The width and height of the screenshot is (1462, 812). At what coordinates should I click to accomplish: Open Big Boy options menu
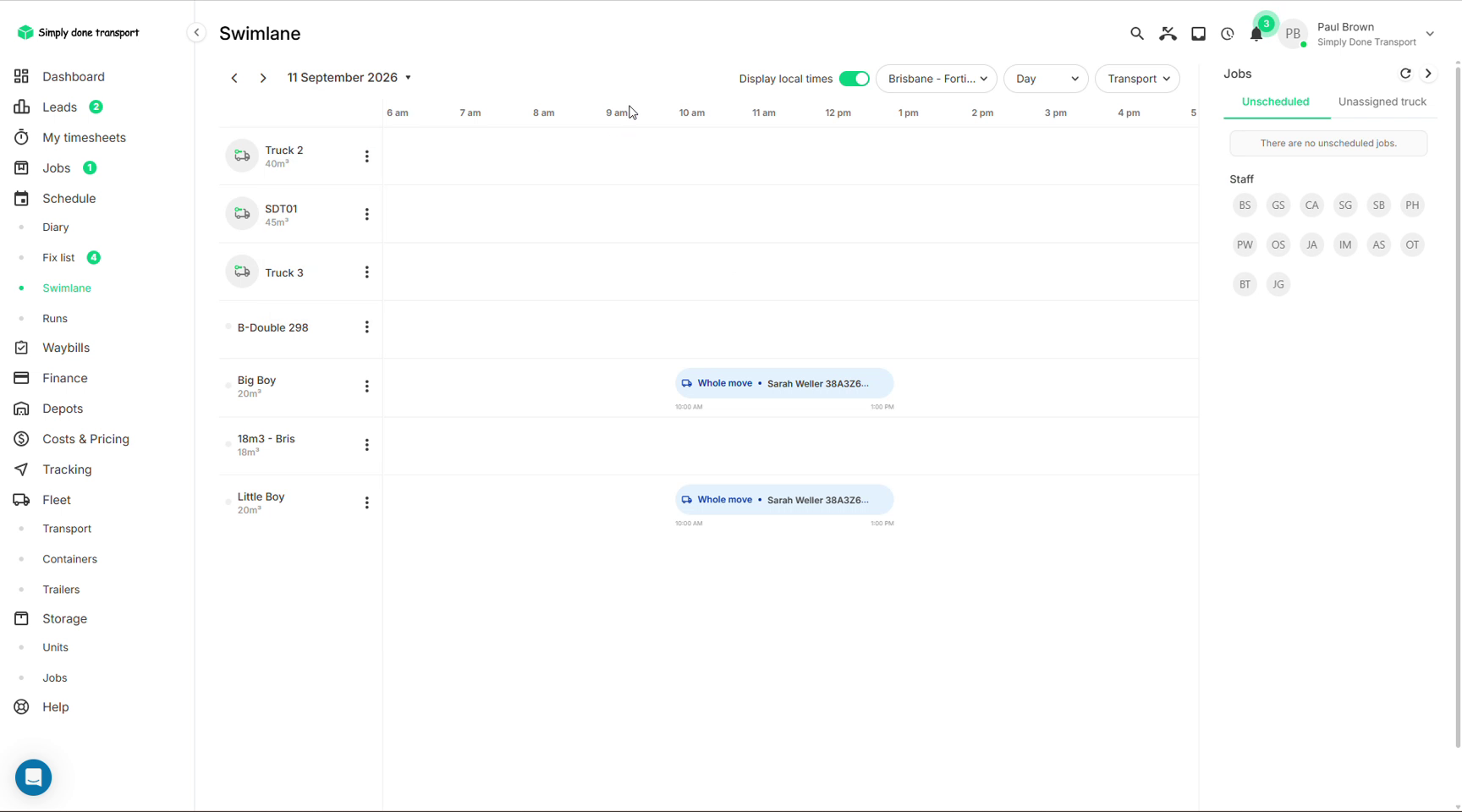coord(367,387)
